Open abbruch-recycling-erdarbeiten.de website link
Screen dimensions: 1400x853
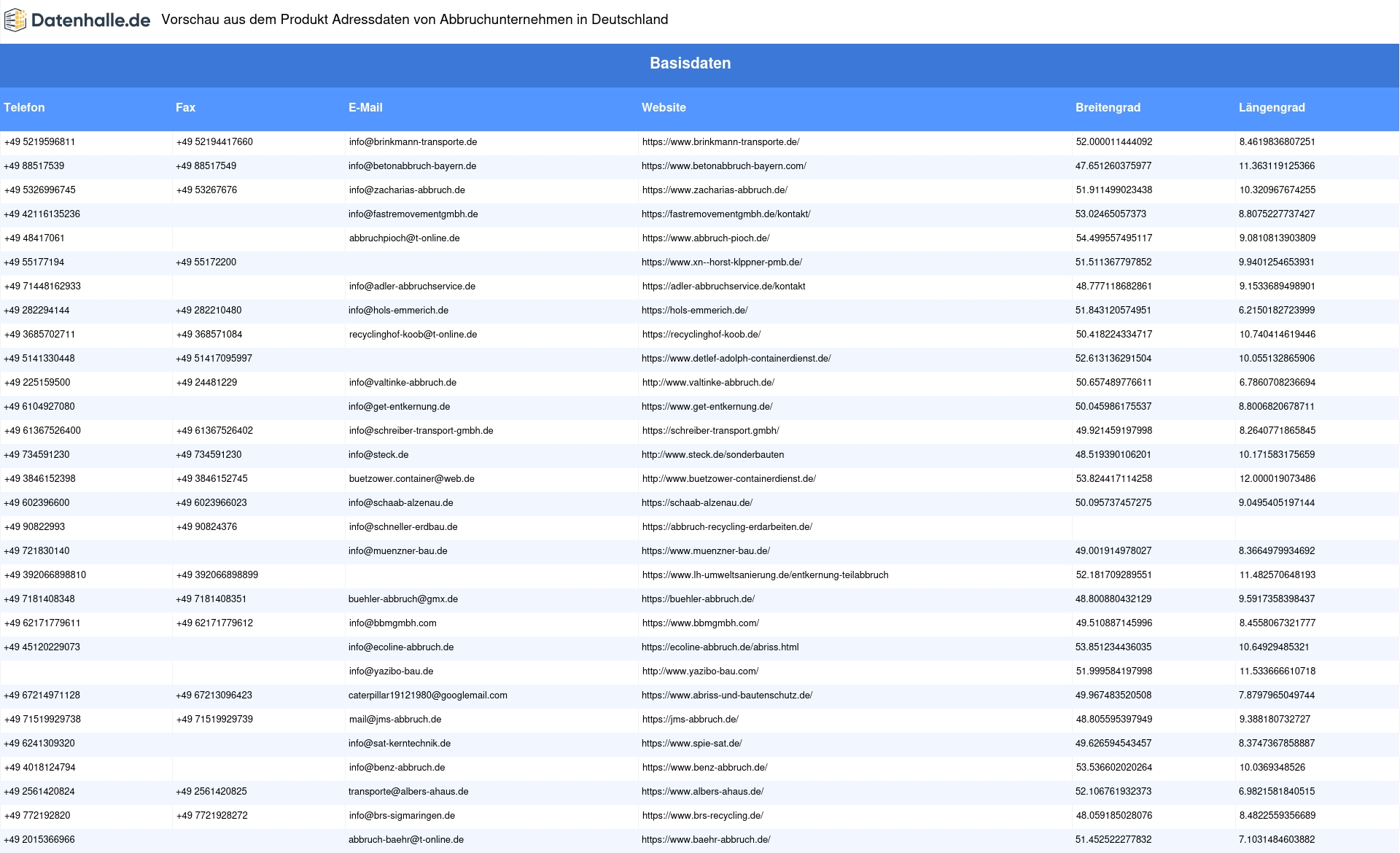(727, 527)
